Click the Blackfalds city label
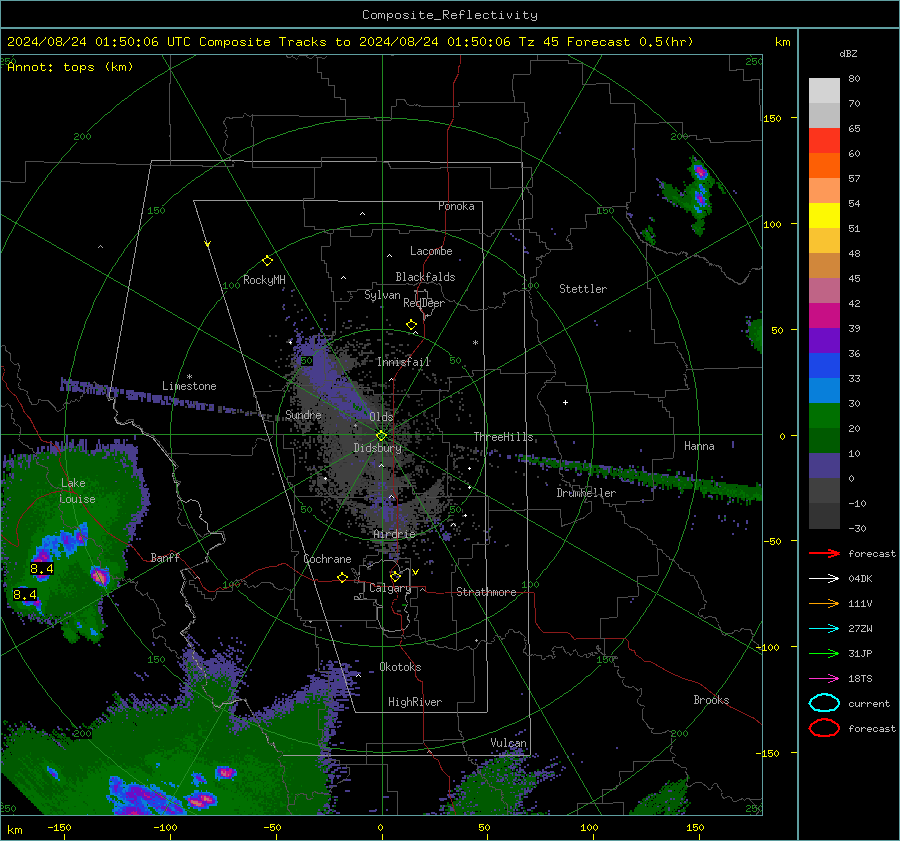Screen dimensions: 900x841 coord(425,277)
